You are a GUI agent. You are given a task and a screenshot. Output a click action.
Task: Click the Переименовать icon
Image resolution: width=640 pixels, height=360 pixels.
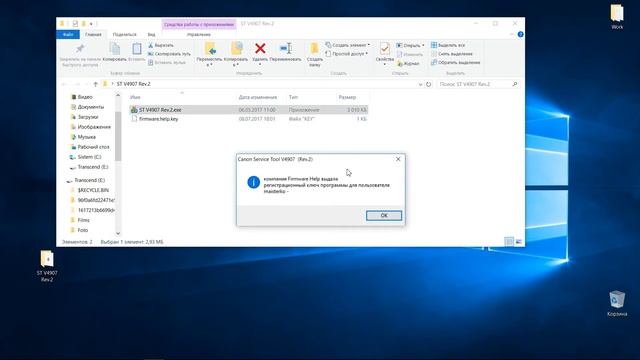tap(286, 49)
